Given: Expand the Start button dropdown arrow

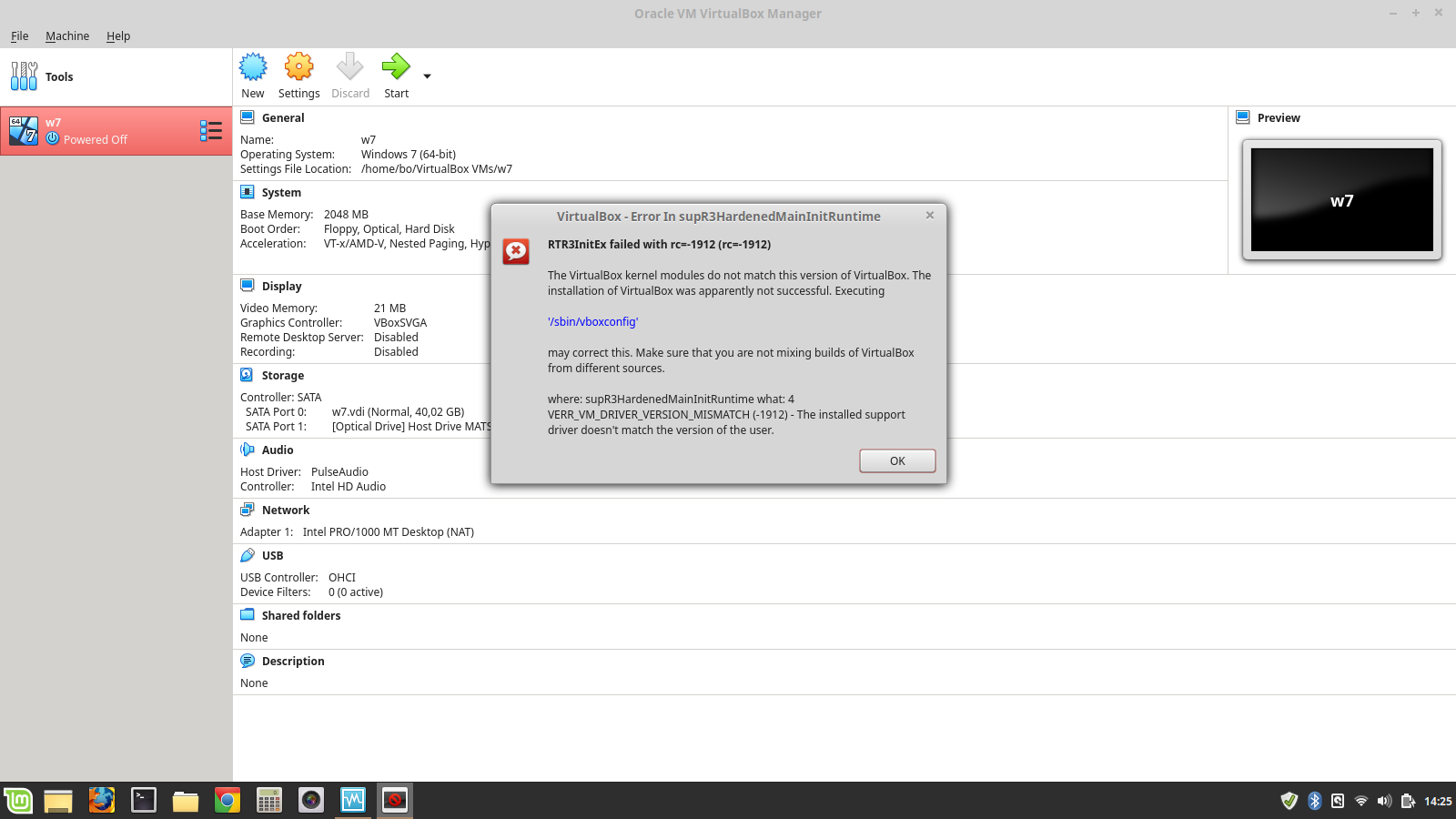Looking at the screenshot, I should click(428, 76).
